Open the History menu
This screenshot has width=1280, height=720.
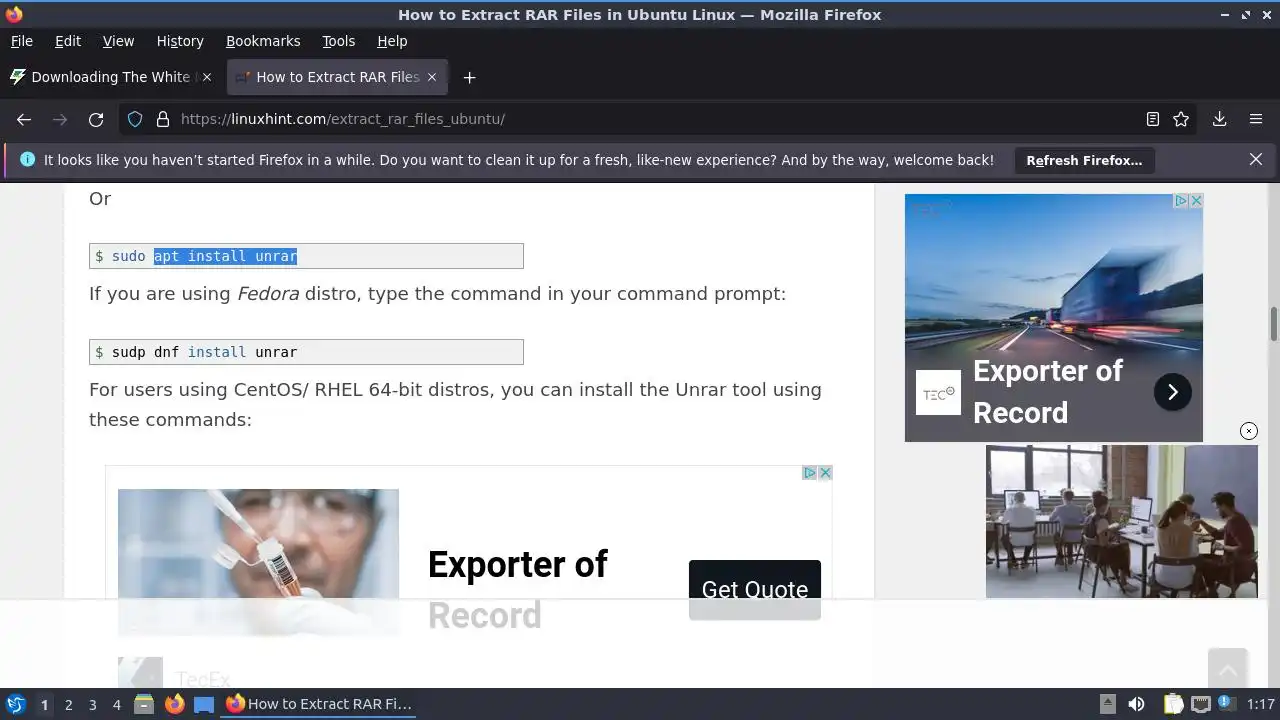point(180,41)
